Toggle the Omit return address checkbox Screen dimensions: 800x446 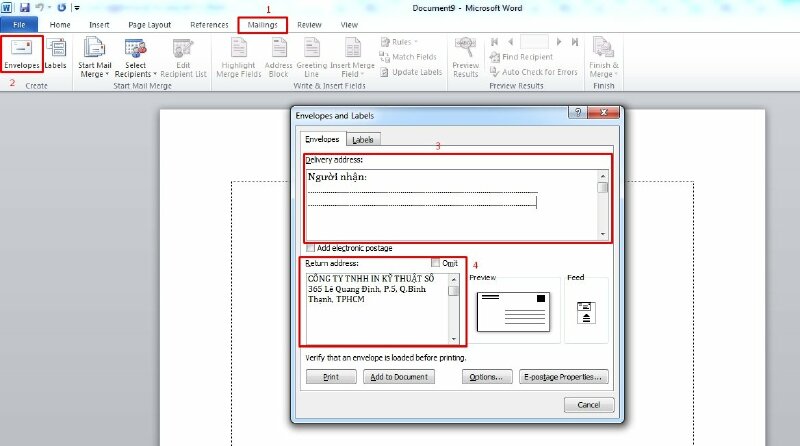click(x=435, y=263)
